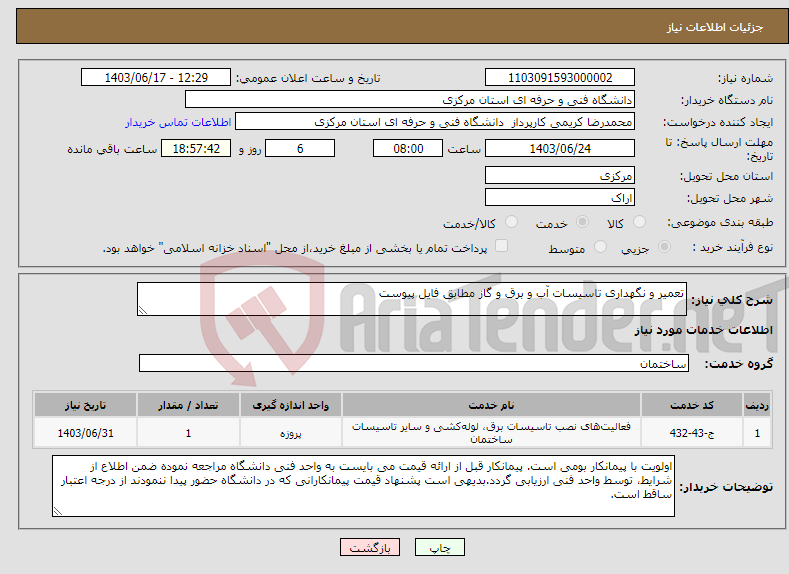Click the row number cell 1
Viewport: 789px width, 574px height.
coord(757,433)
